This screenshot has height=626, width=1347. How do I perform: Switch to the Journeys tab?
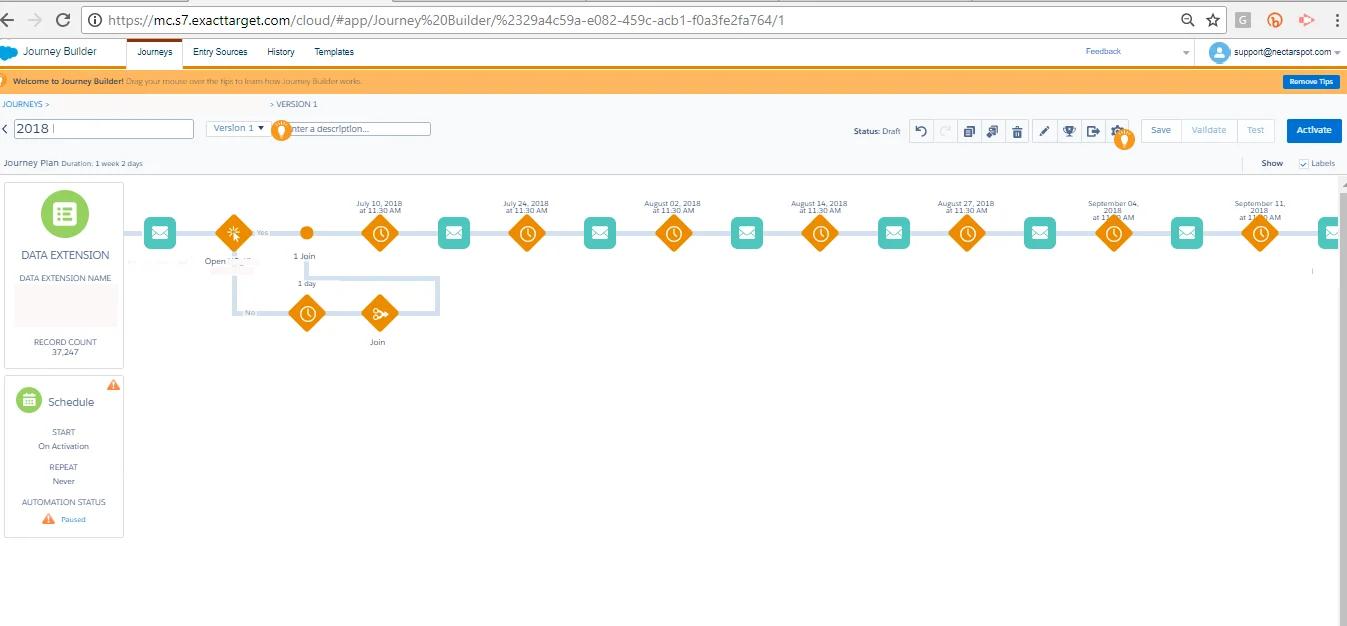pos(155,52)
